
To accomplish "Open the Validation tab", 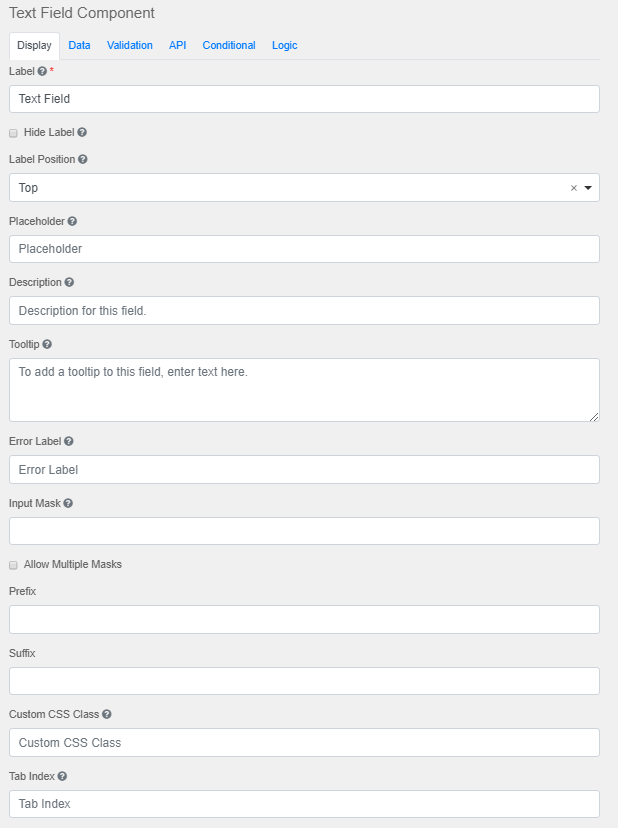I will (130, 45).
